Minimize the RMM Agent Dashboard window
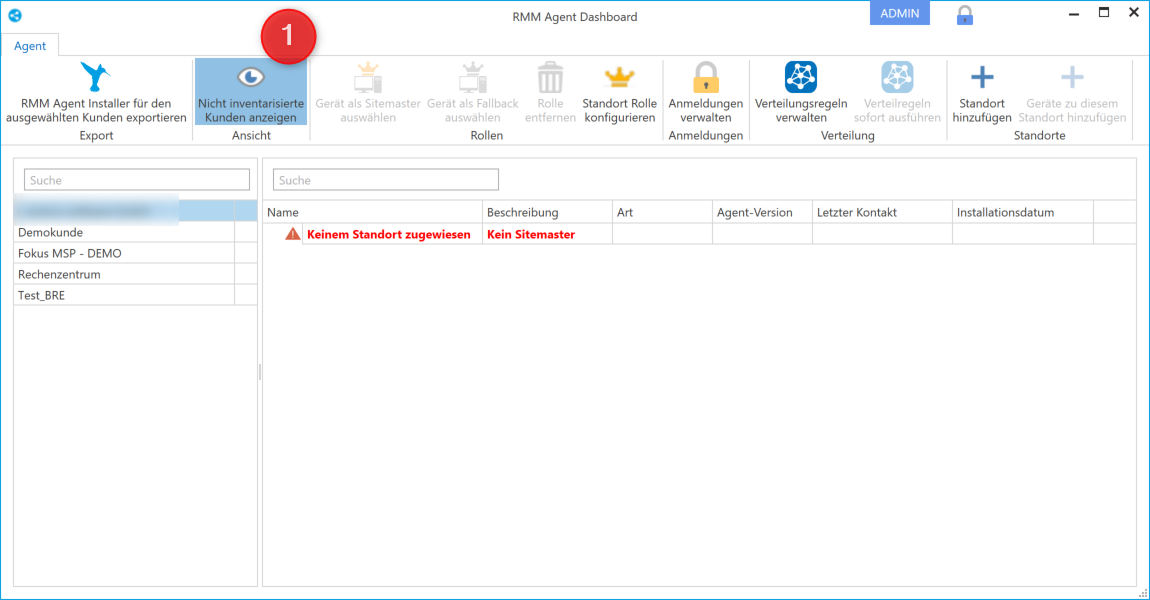Viewport: 1150px width, 600px height. 1074,14
